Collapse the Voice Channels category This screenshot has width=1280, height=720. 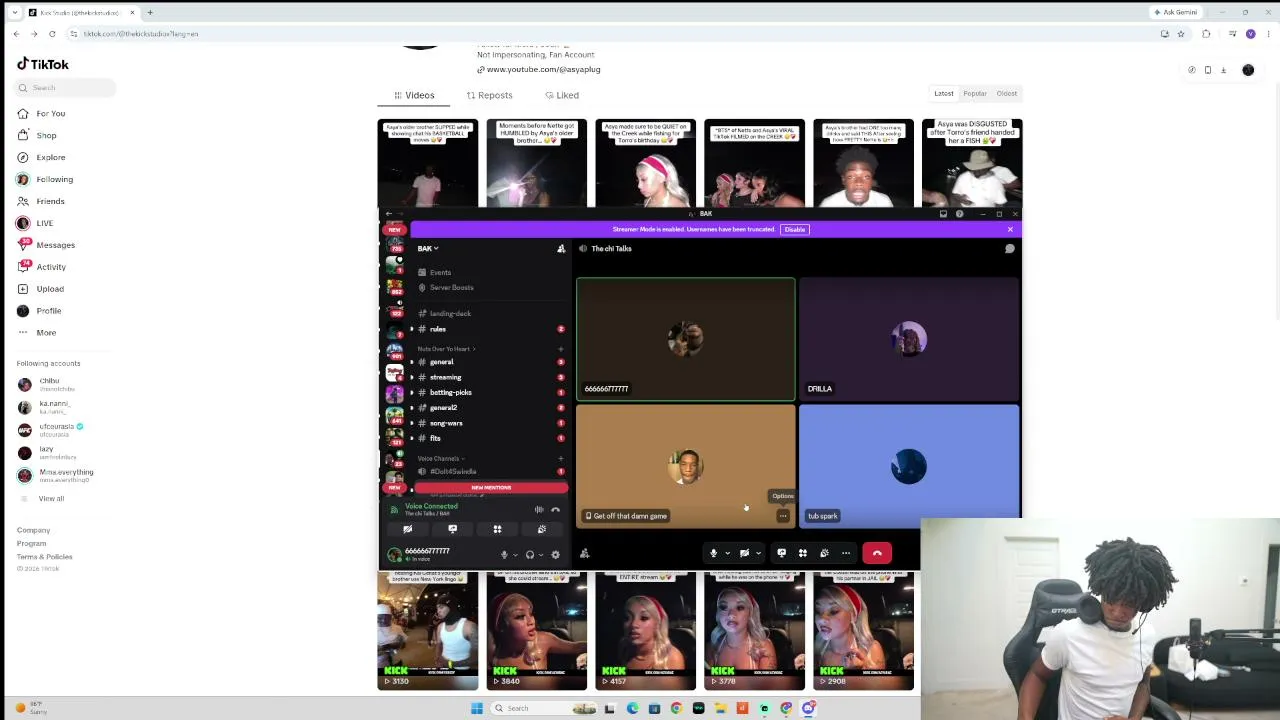click(x=440, y=458)
